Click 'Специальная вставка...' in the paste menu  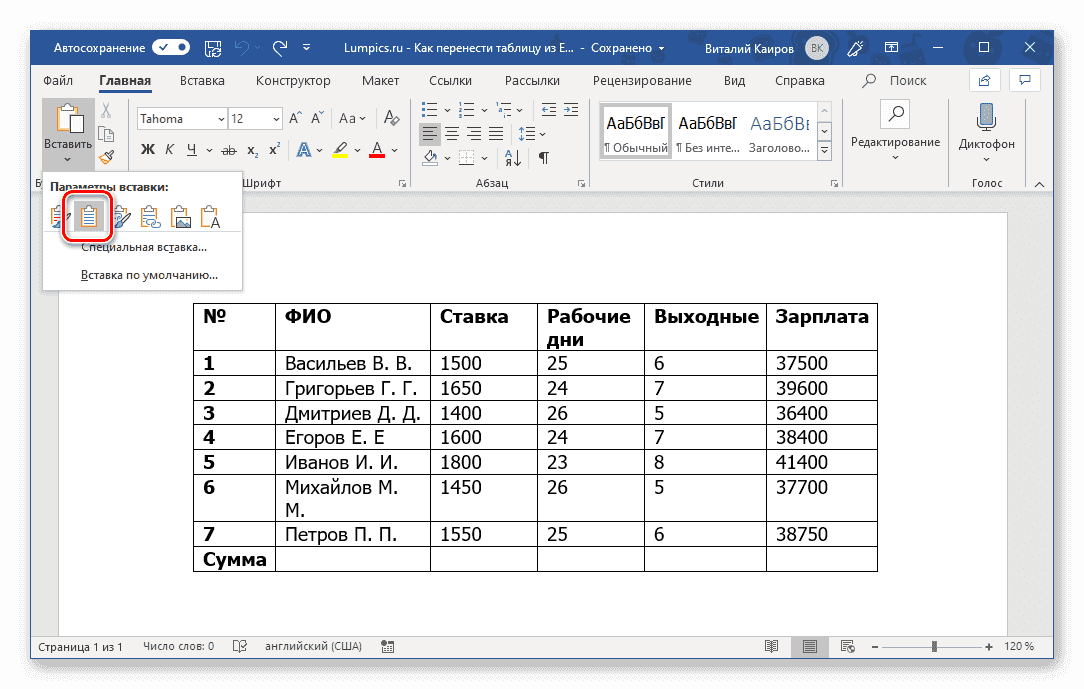click(x=142, y=247)
